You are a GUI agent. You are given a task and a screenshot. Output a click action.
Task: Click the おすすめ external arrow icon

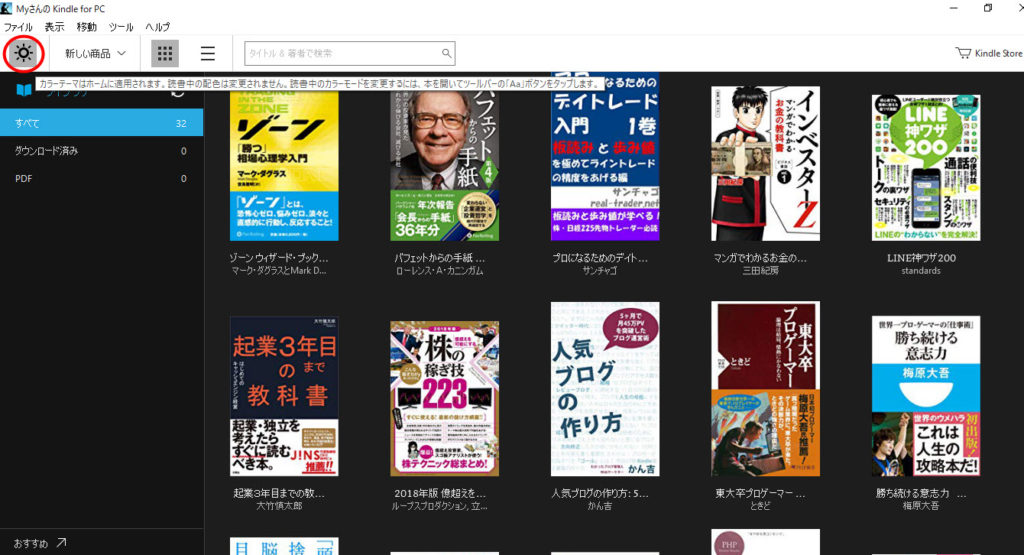(x=61, y=542)
